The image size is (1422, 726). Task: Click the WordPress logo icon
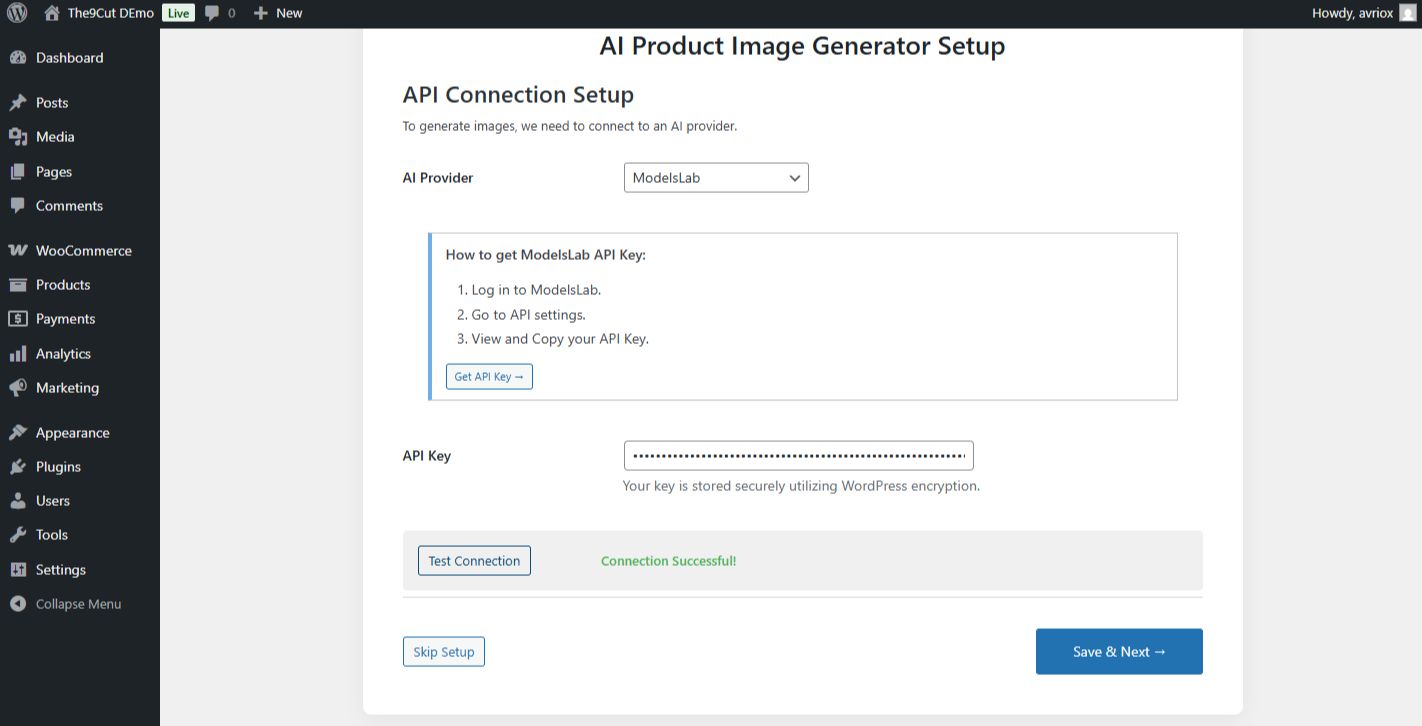click(x=17, y=13)
